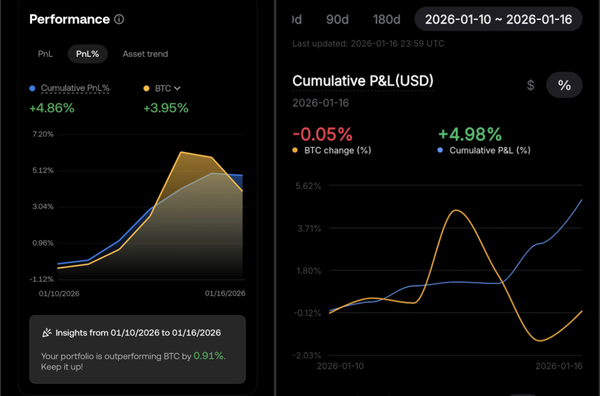Switch chart to dollar ($) view

click(530, 85)
